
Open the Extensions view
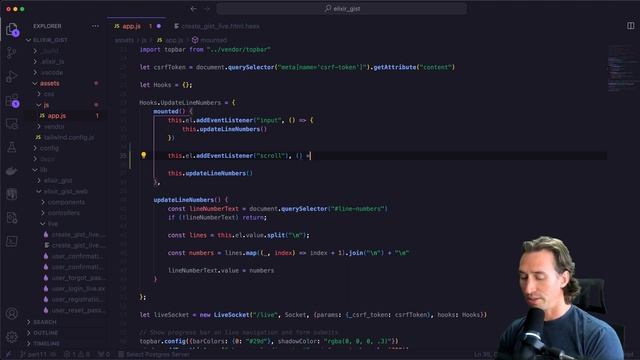12,100
